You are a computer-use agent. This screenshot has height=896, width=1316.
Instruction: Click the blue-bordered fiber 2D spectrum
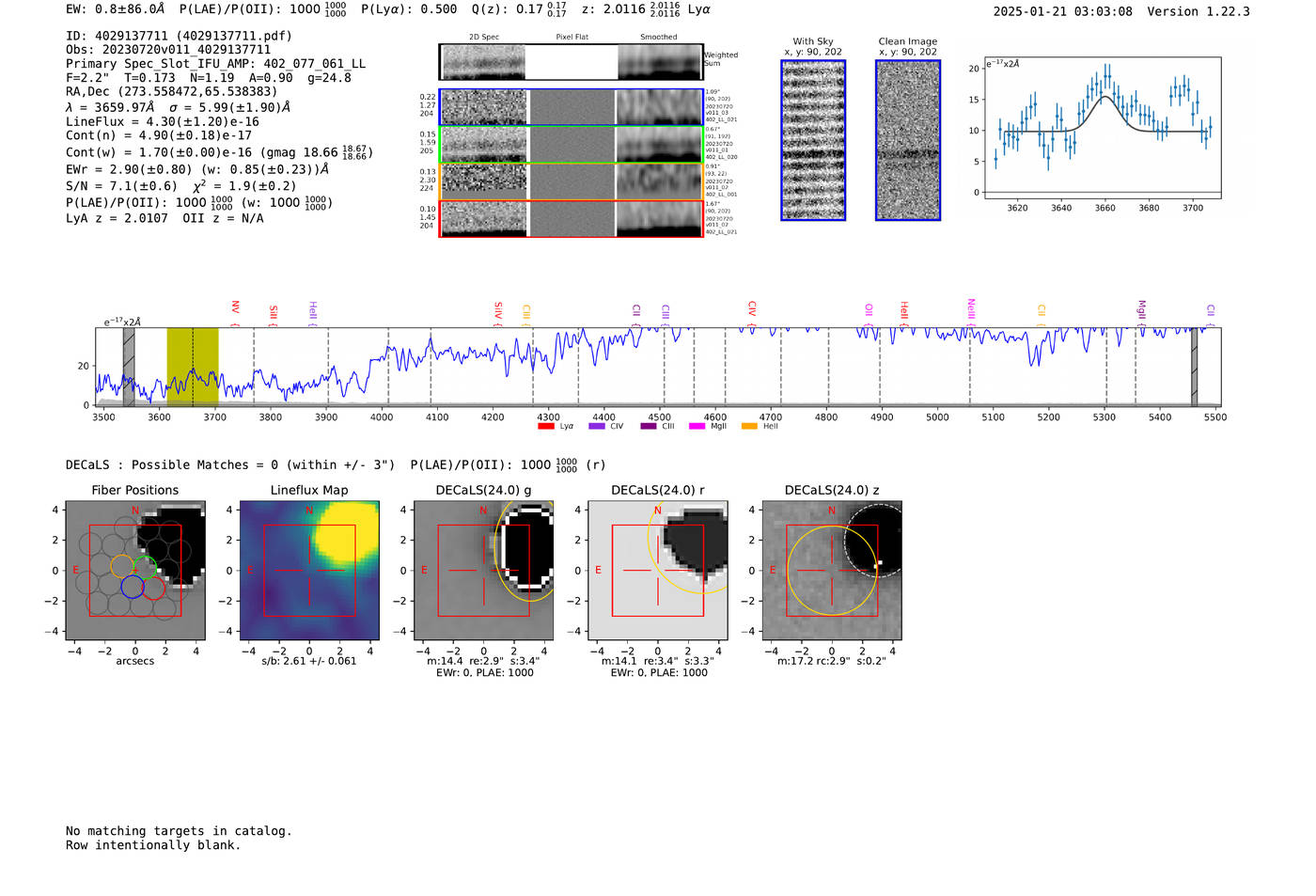[484, 107]
